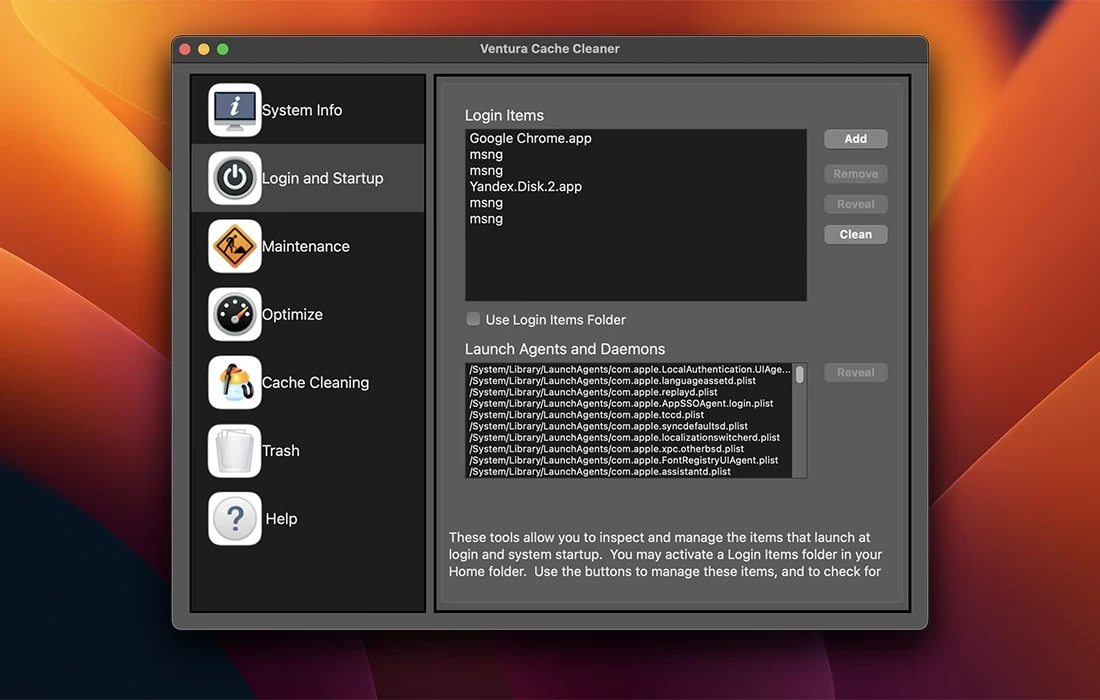This screenshot has width=1100, height=700.
Task: Select Yandex.Disk.2.app in the list
Action: (525, 187)
